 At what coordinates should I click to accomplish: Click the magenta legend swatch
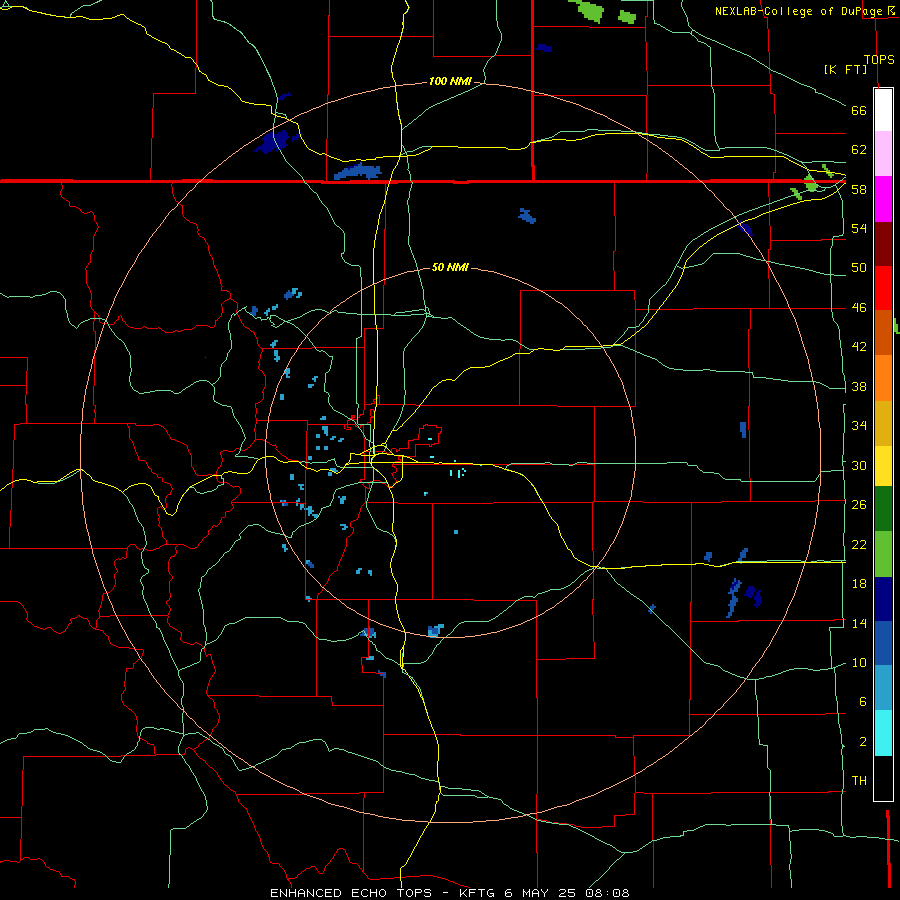883,199
